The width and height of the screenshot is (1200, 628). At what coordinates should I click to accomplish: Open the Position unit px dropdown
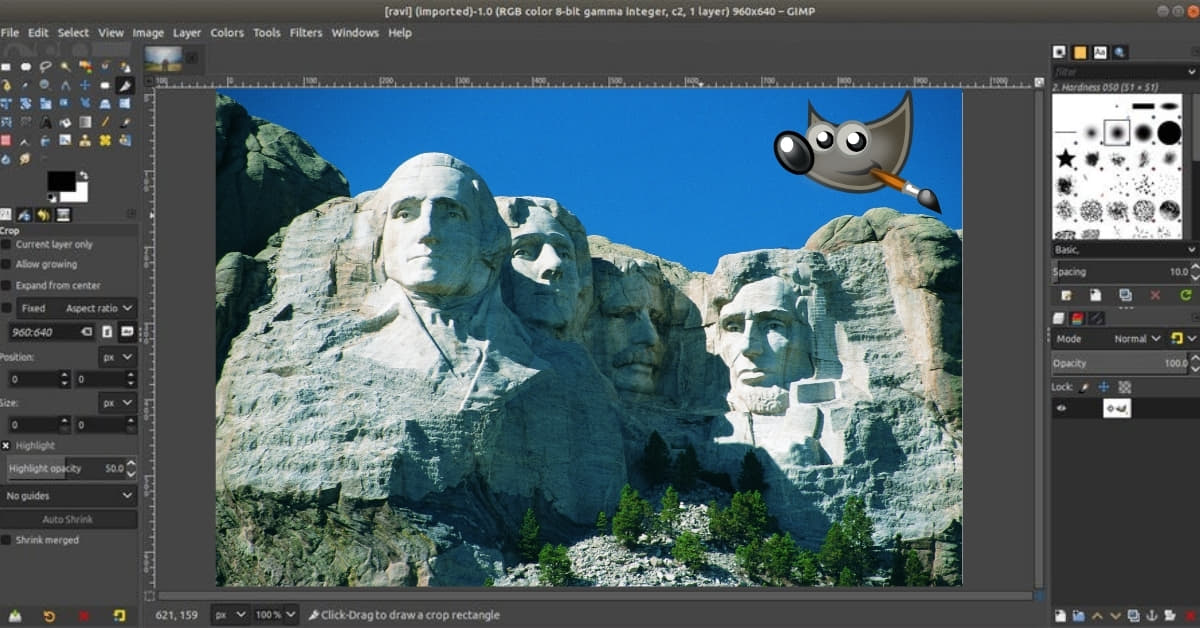tap(117, 357)
